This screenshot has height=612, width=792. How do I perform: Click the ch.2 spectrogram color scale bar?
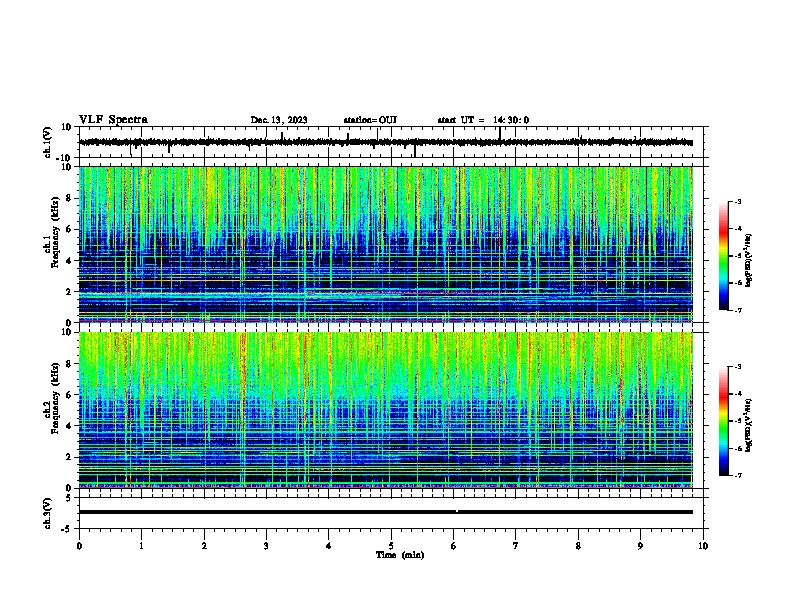724,421
